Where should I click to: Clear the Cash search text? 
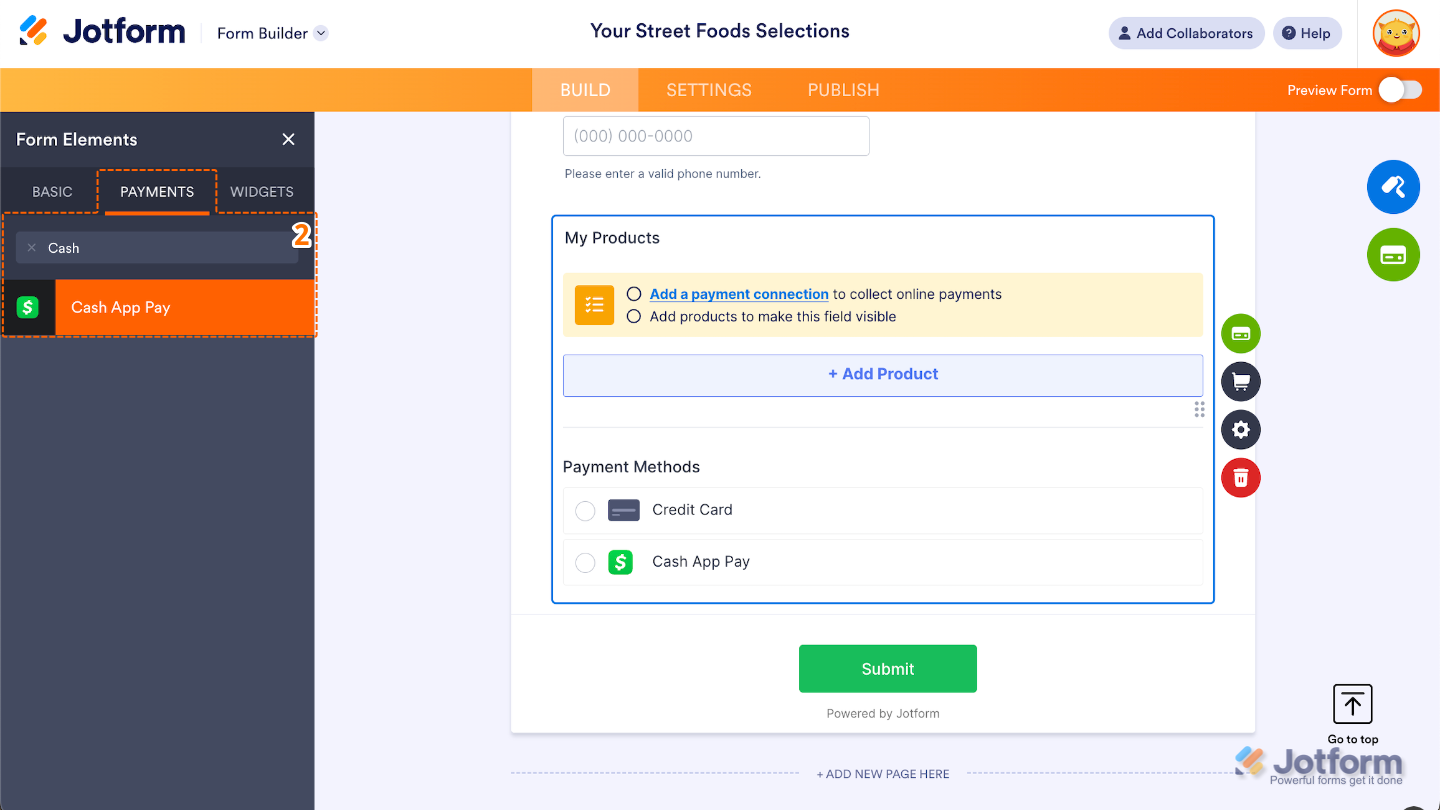tap(32, 248)
